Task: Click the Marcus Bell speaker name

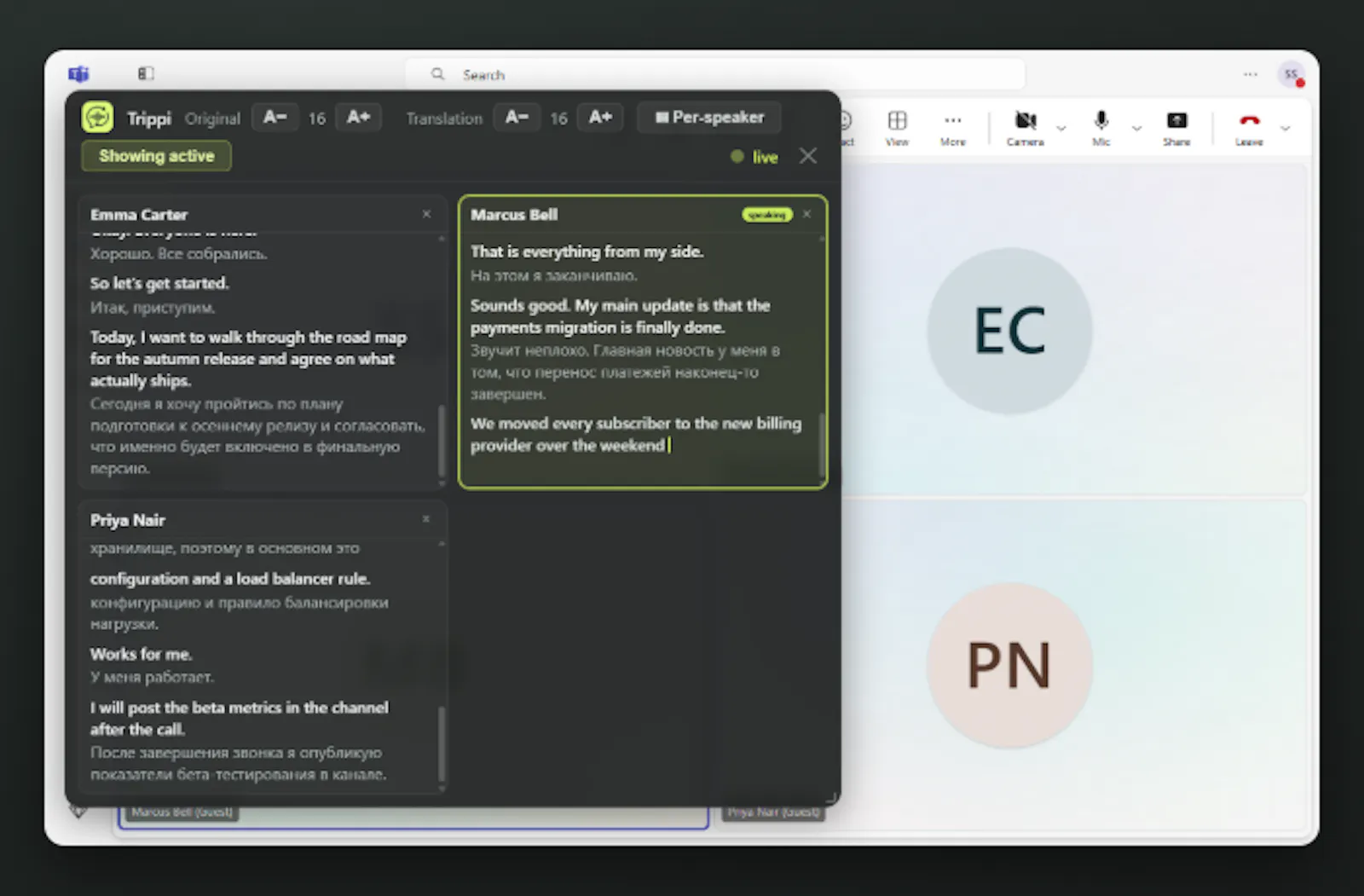Action: 514,215
